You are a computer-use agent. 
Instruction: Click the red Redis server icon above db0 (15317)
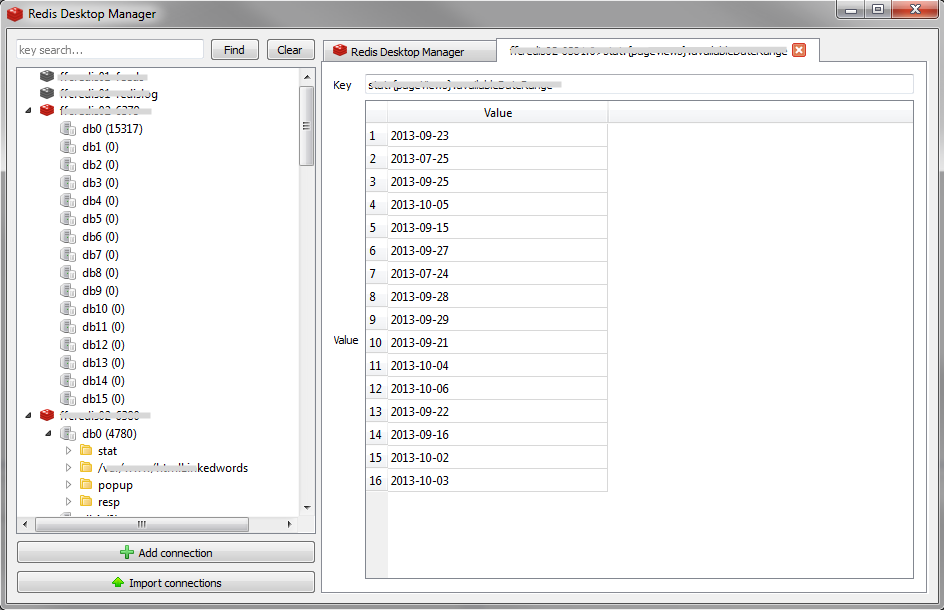47,110
